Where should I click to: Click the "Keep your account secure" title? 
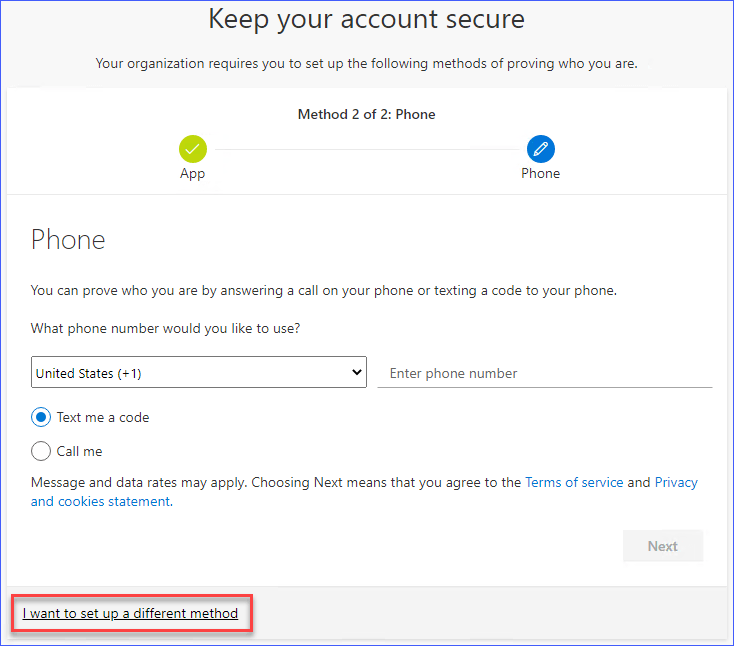366,19
